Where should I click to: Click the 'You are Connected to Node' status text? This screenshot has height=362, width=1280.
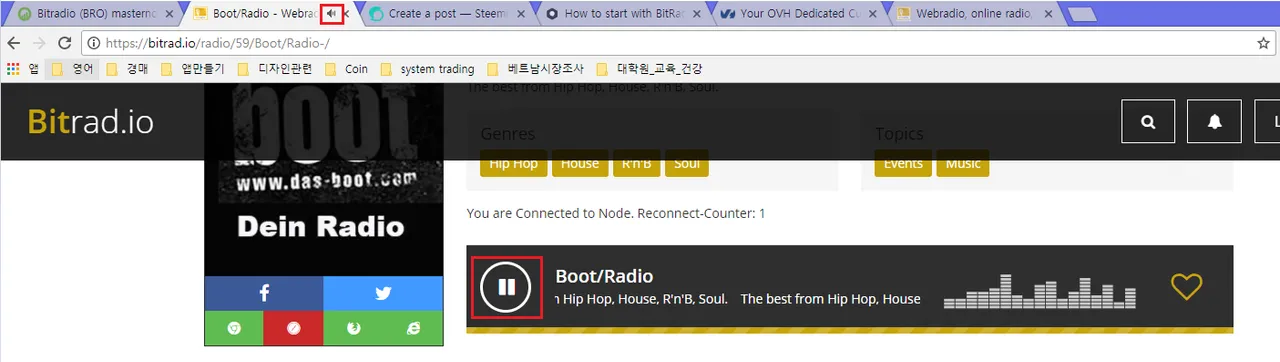click(x=616, y=213)
